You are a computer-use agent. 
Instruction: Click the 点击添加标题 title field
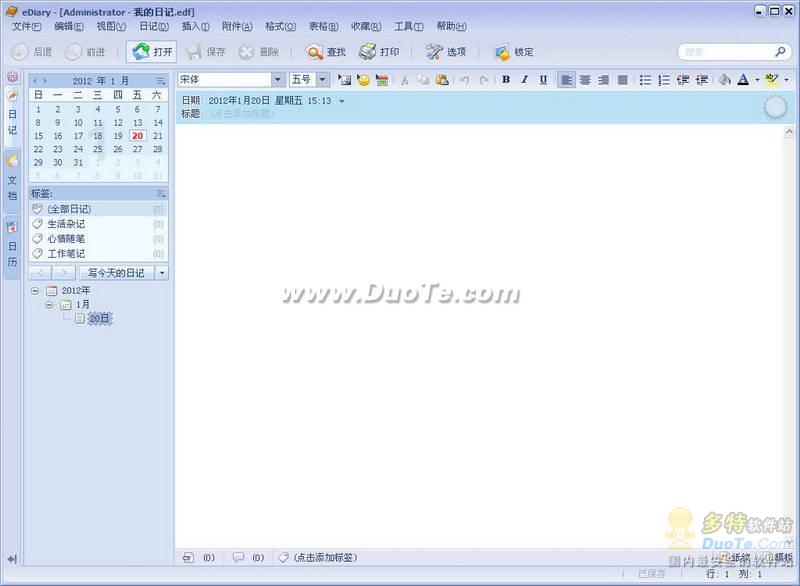point(242,114)
